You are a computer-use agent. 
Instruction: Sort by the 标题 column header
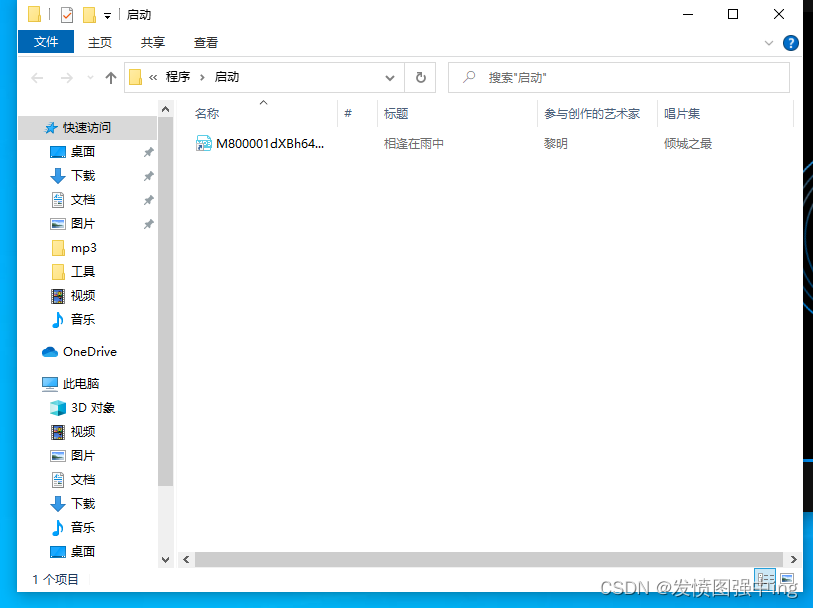[396, 114]
